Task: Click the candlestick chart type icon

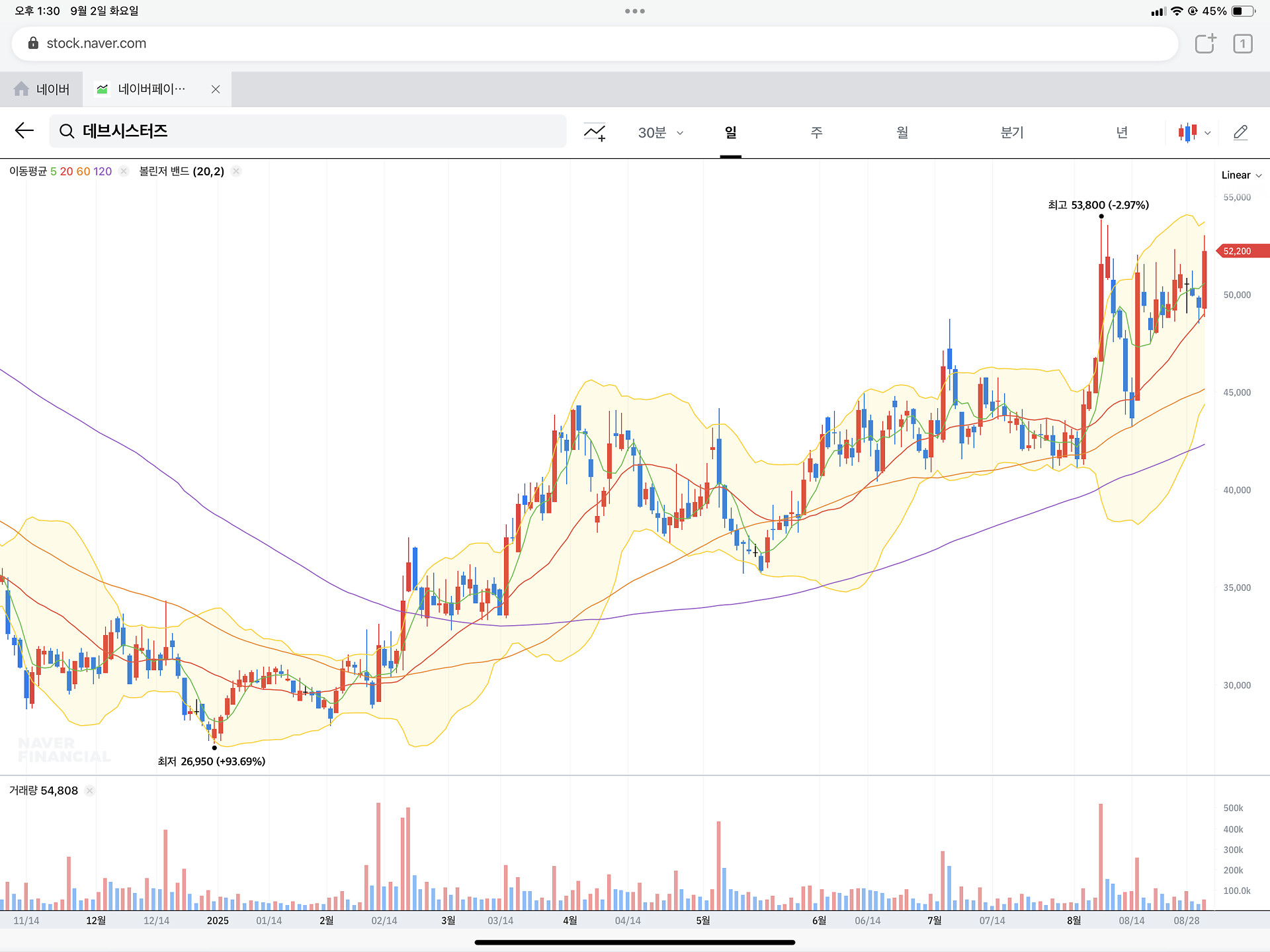Action: click(1187, 132)
